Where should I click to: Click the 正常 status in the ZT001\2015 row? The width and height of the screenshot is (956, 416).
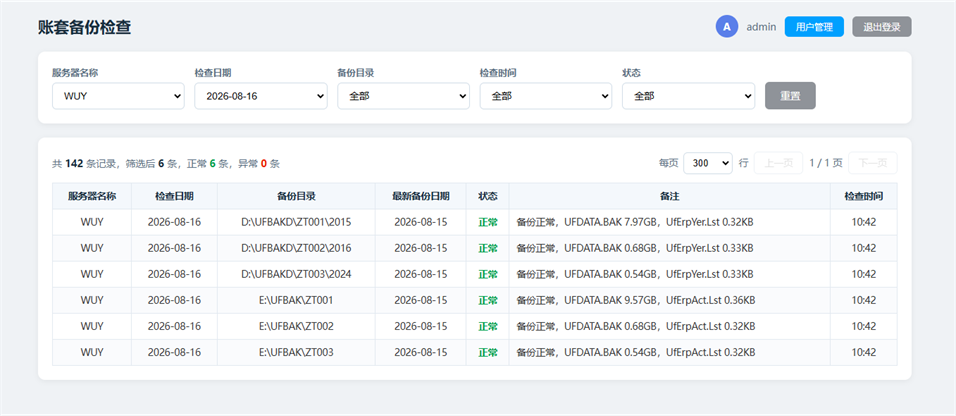coord(488,223)
